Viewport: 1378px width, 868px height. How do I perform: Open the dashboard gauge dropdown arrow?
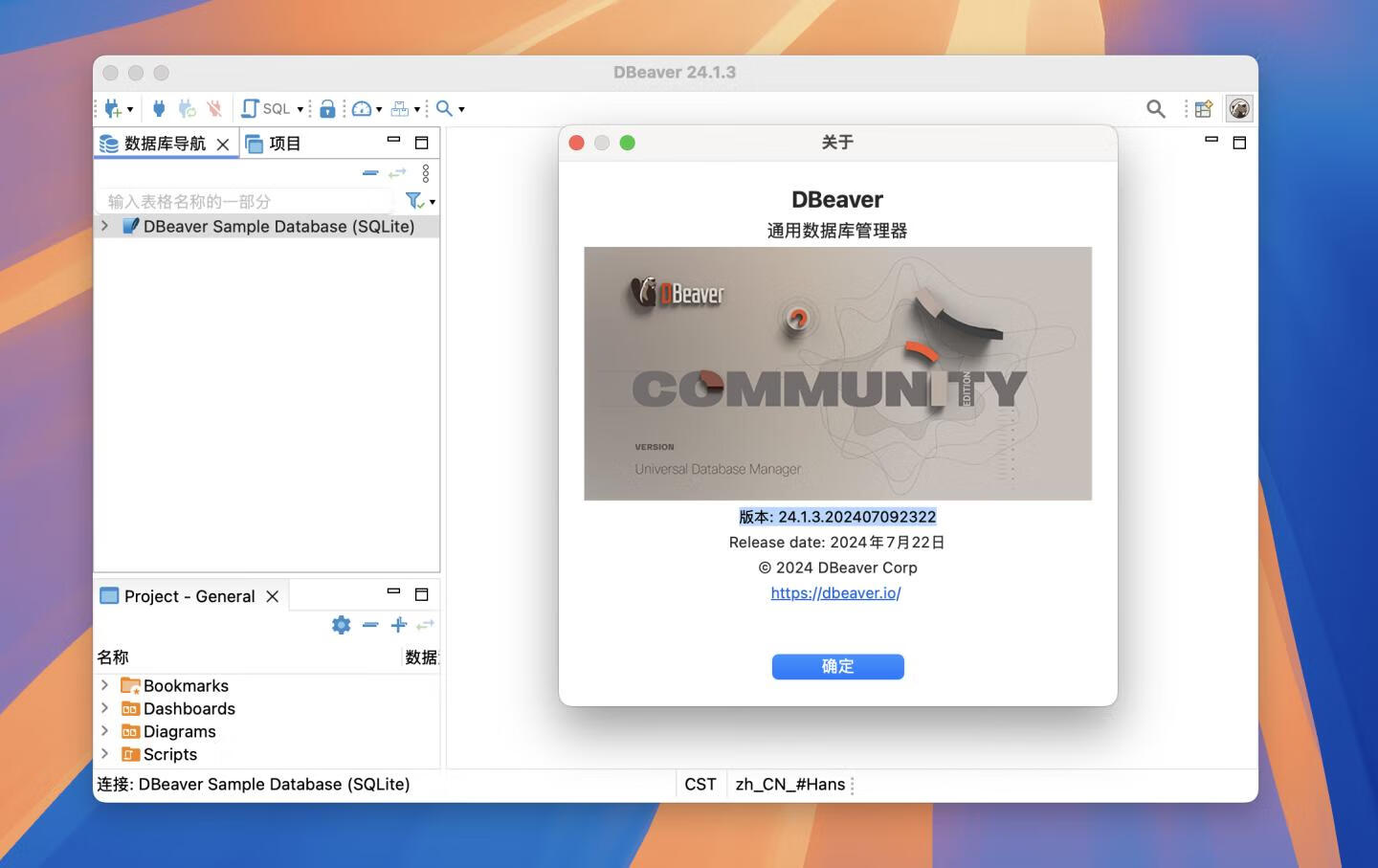tap(379, 110)
